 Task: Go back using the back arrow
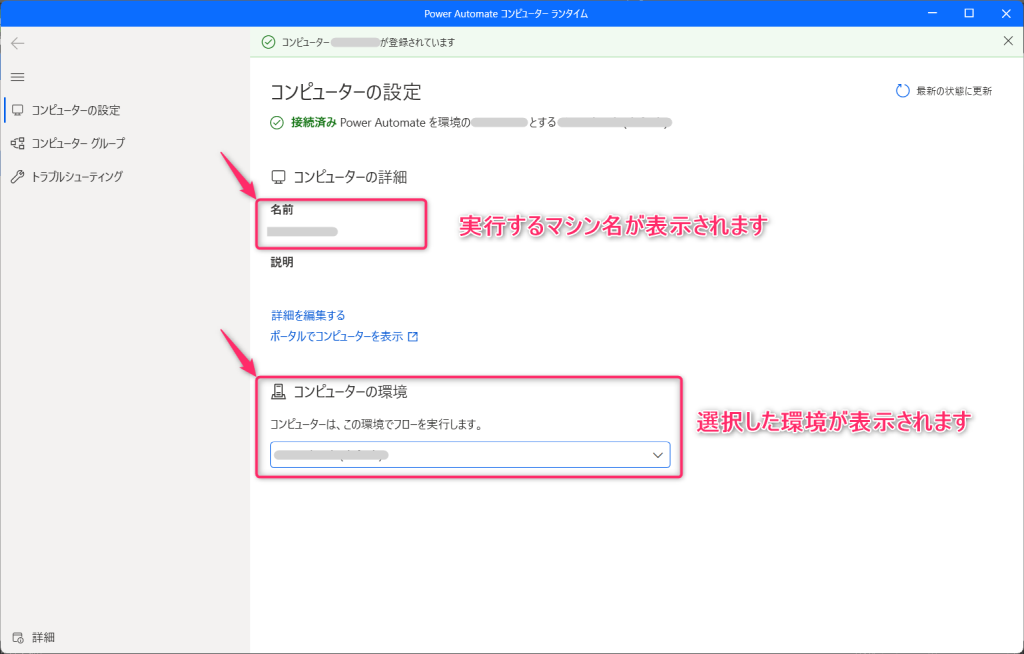(x=18, y=43)
